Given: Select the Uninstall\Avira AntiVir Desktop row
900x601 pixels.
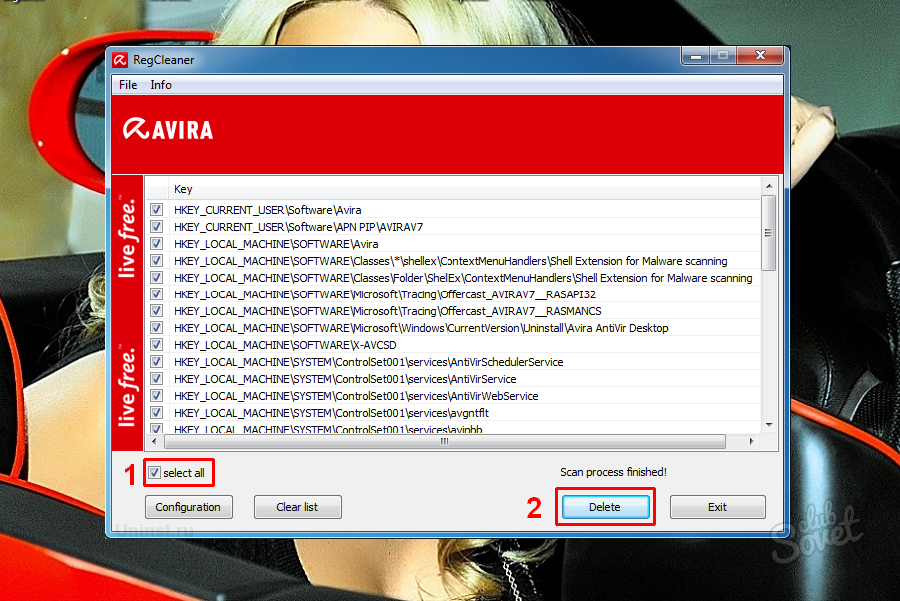Looking at the screenshot, I should point(420,328).
